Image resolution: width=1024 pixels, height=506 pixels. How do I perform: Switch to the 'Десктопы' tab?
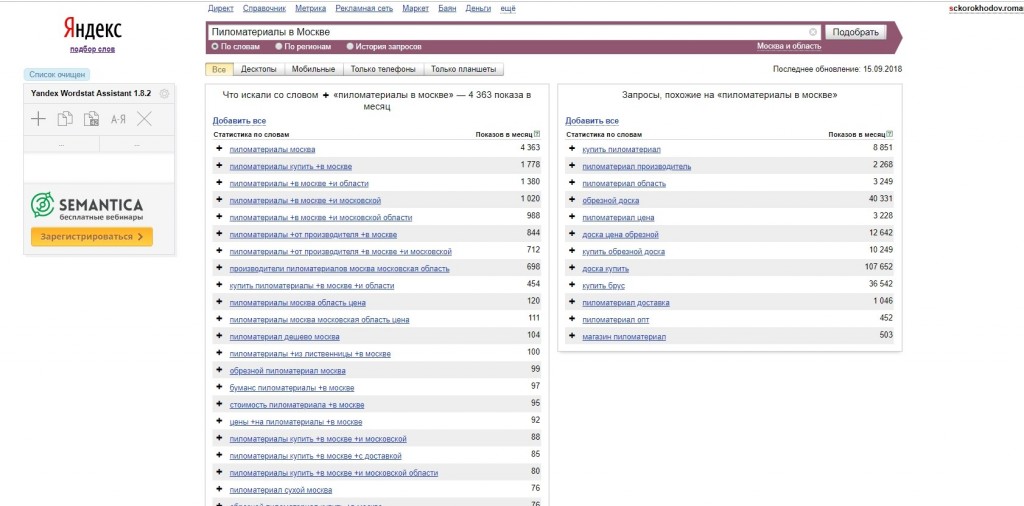(259, 69)
